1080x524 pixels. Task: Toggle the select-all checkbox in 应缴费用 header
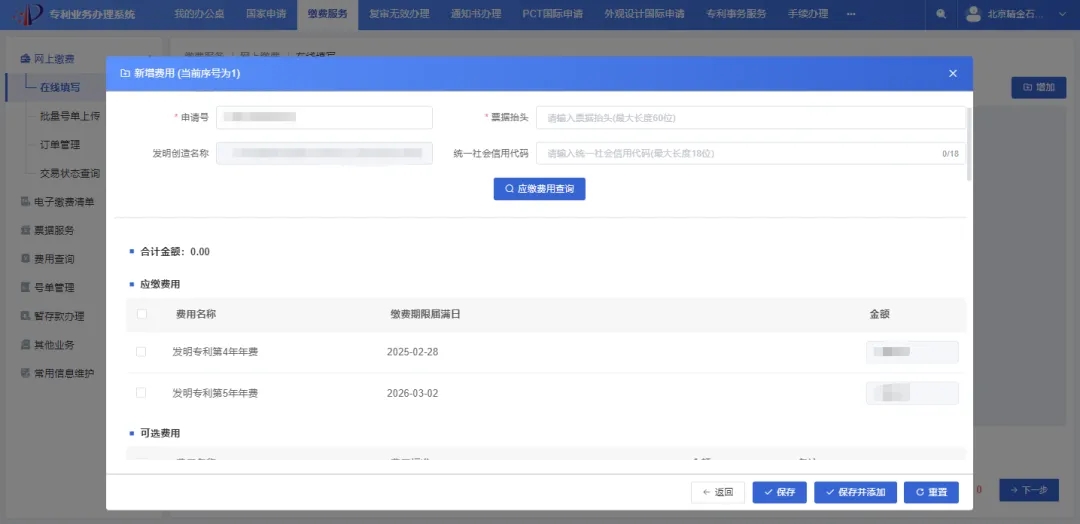pos(142,314)
